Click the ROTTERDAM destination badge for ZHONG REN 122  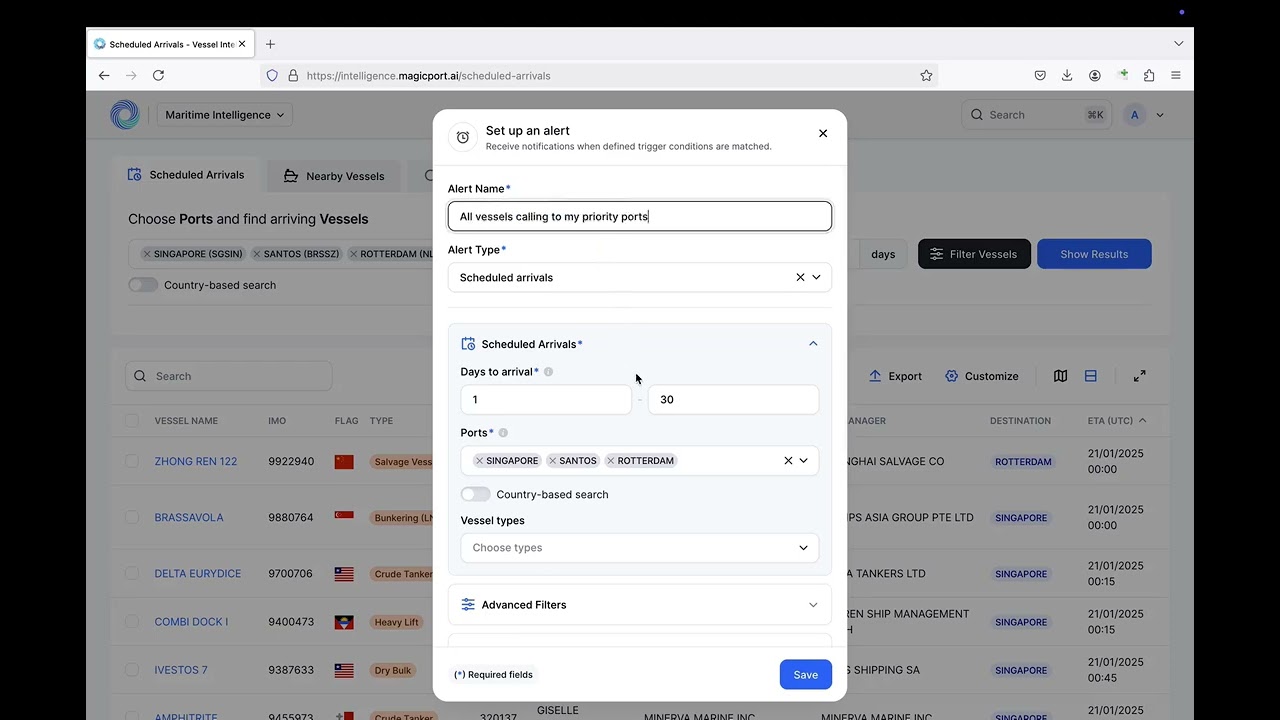(x=1023, y=462)
